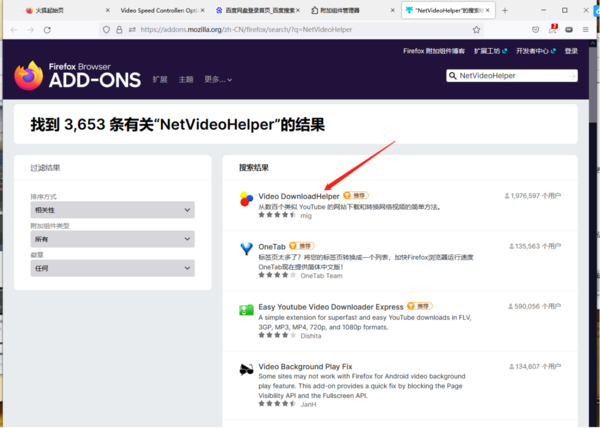Switch to the Video Speed Controller tab
Screen dimensions: 600x428
(157, 9)
